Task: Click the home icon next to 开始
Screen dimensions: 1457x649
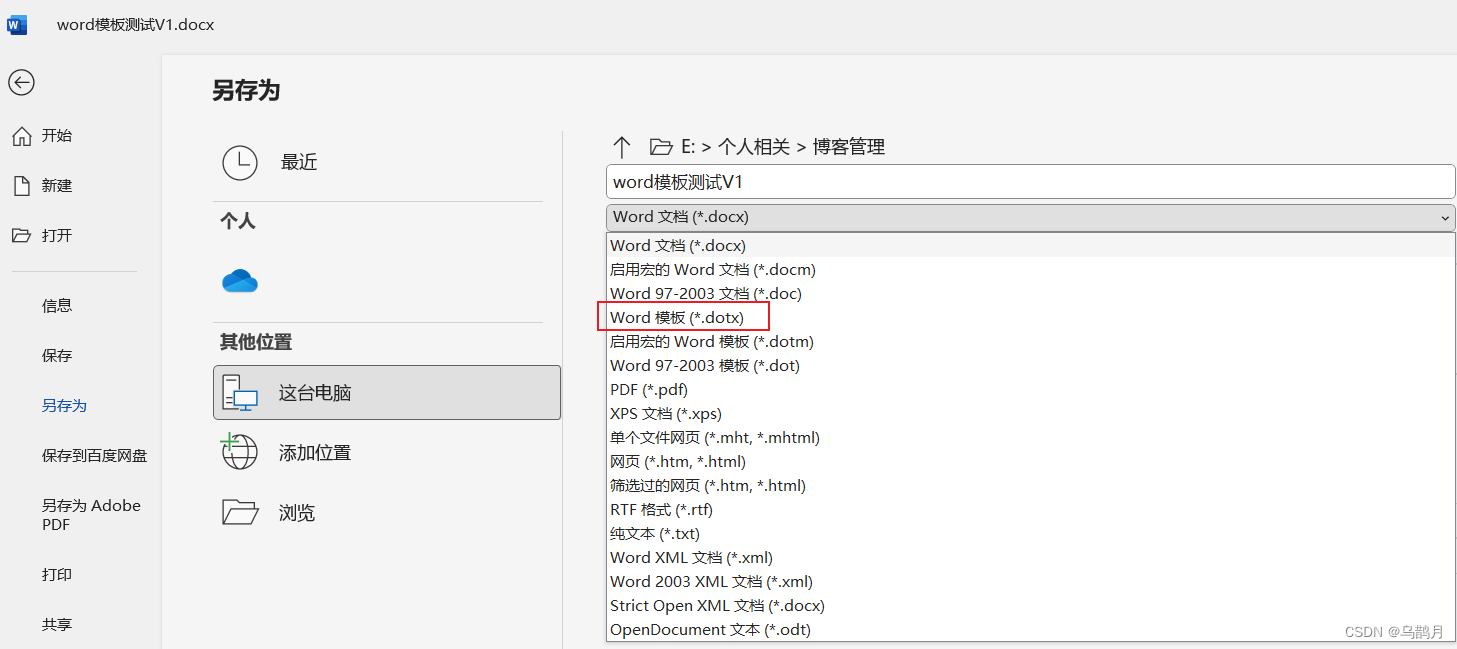Action: [21, 136]
